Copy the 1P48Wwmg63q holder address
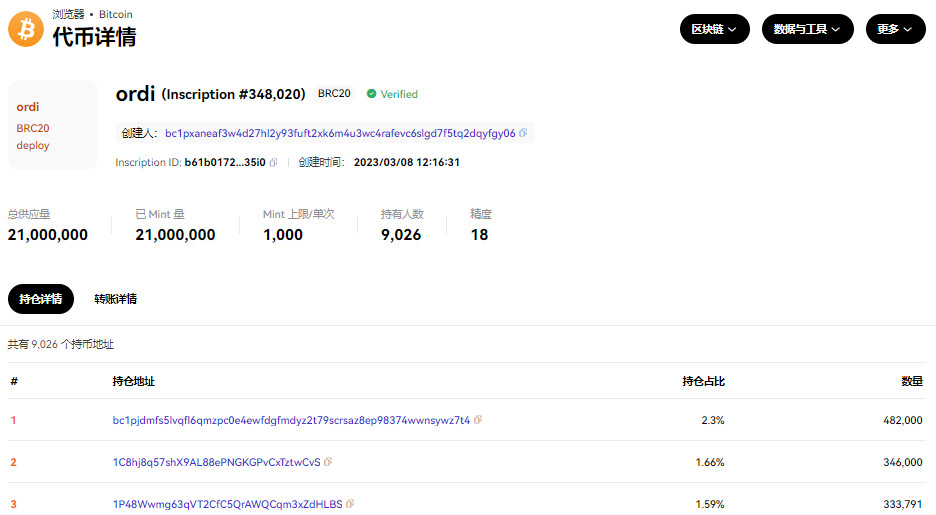936x515 pixels. [350, 504]
